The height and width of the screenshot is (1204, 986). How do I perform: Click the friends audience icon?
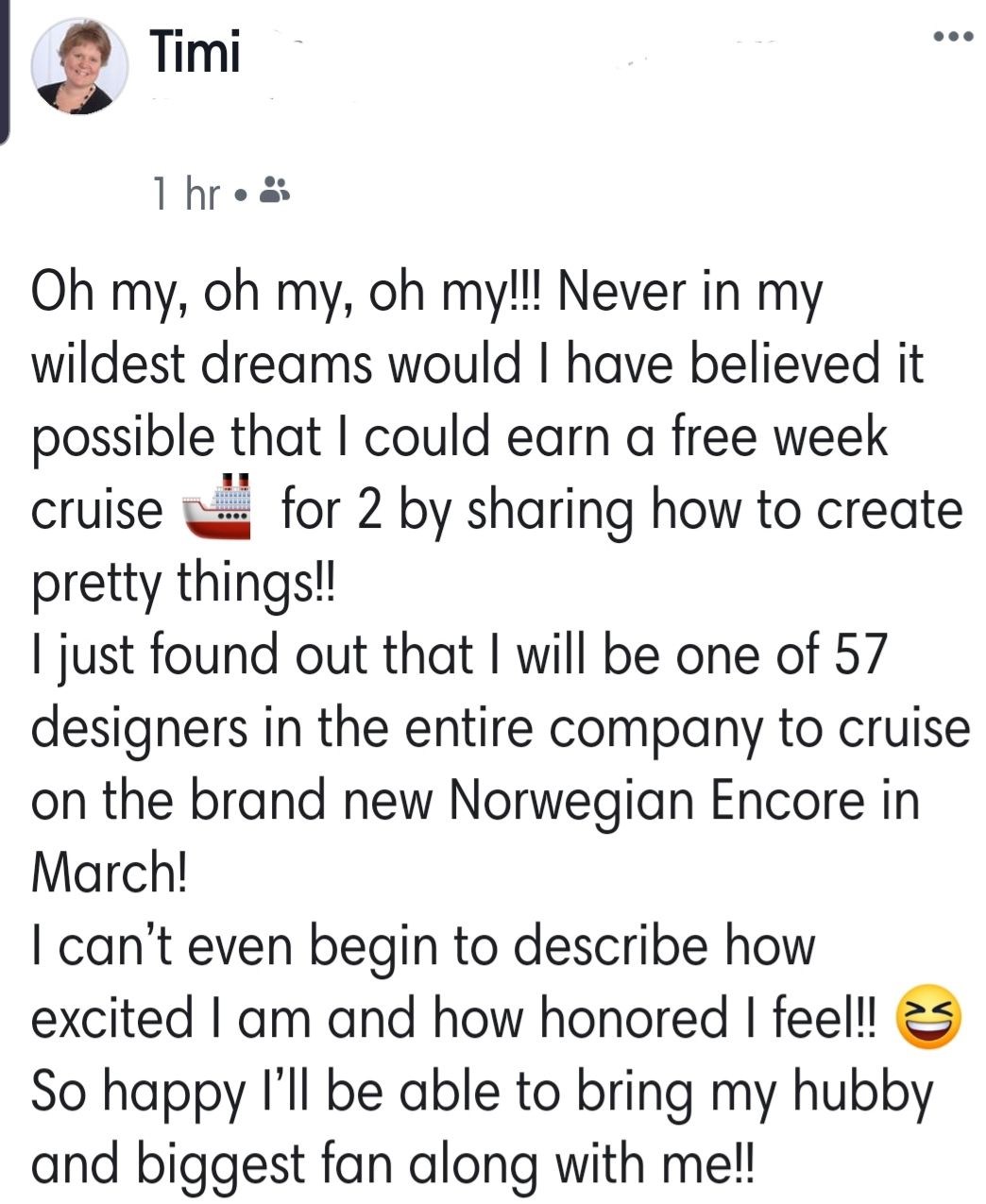[x=275, y=192]
